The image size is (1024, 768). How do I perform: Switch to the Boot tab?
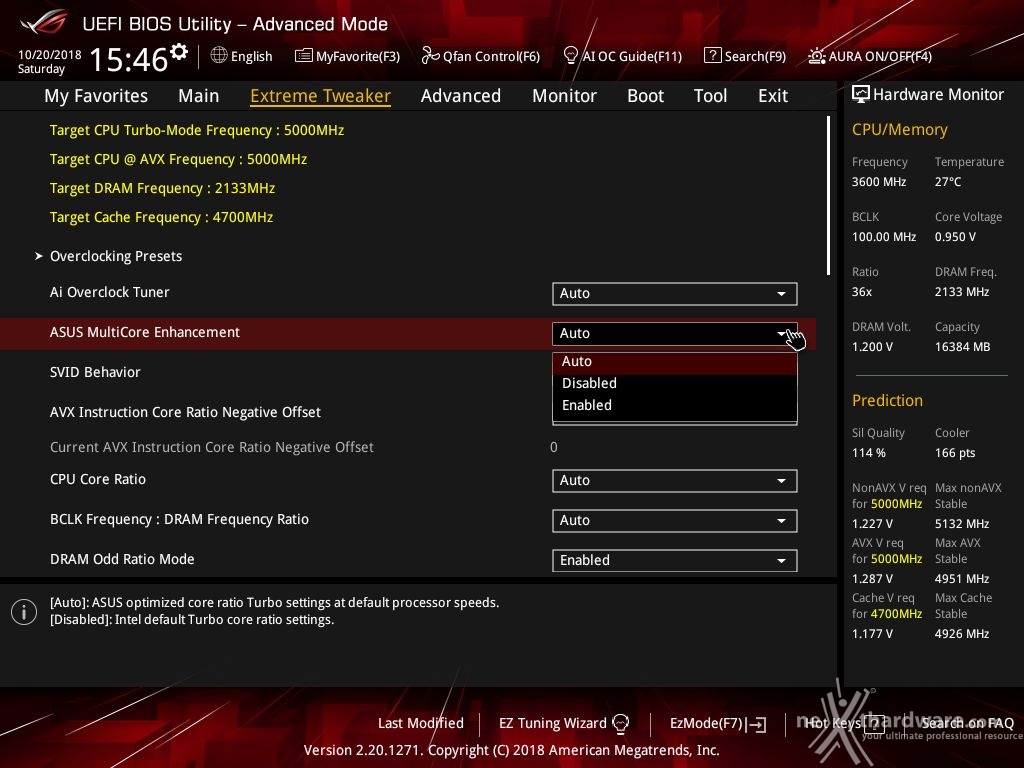(x=645, y=96)
